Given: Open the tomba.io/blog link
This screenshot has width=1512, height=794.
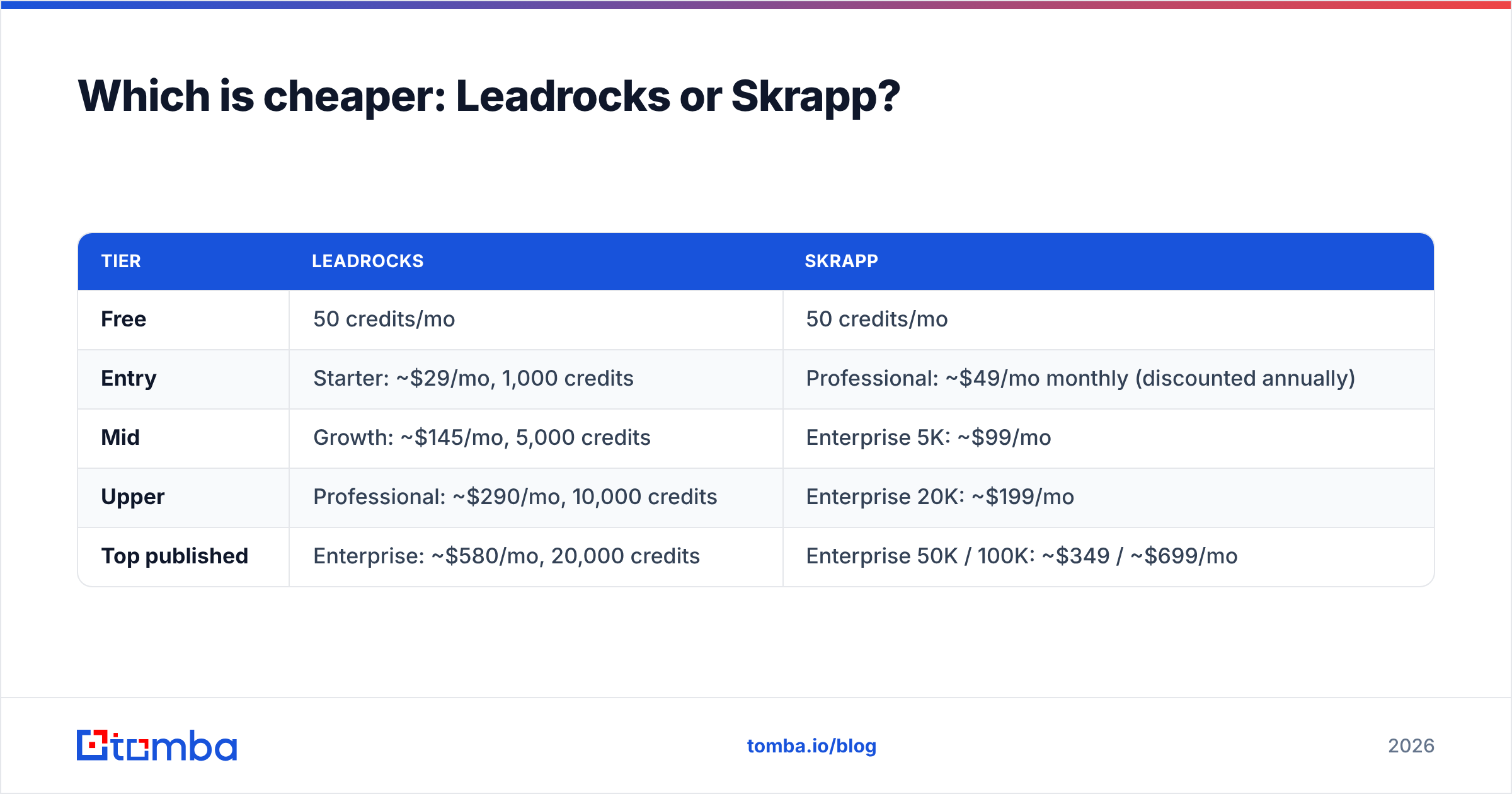Looking at the screenshot, I should pos(811,746).
